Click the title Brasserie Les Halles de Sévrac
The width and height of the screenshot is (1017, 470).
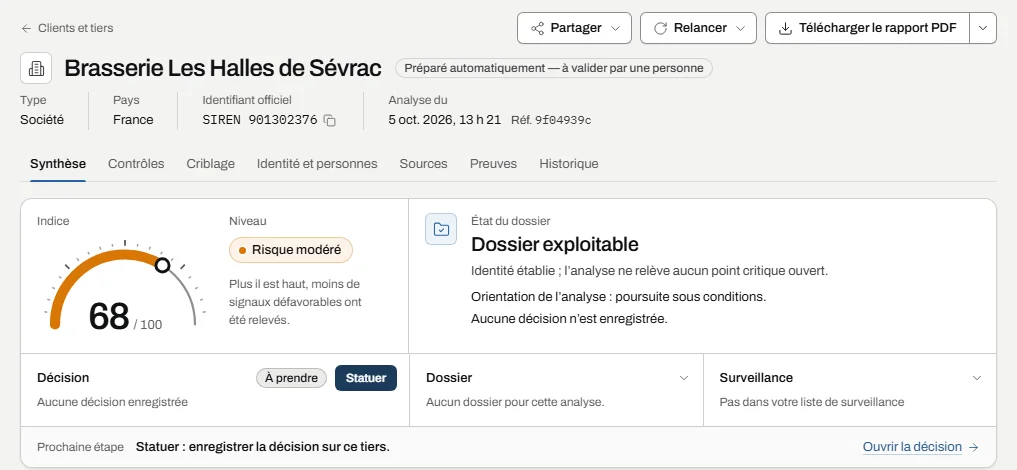tap(223, 68)
